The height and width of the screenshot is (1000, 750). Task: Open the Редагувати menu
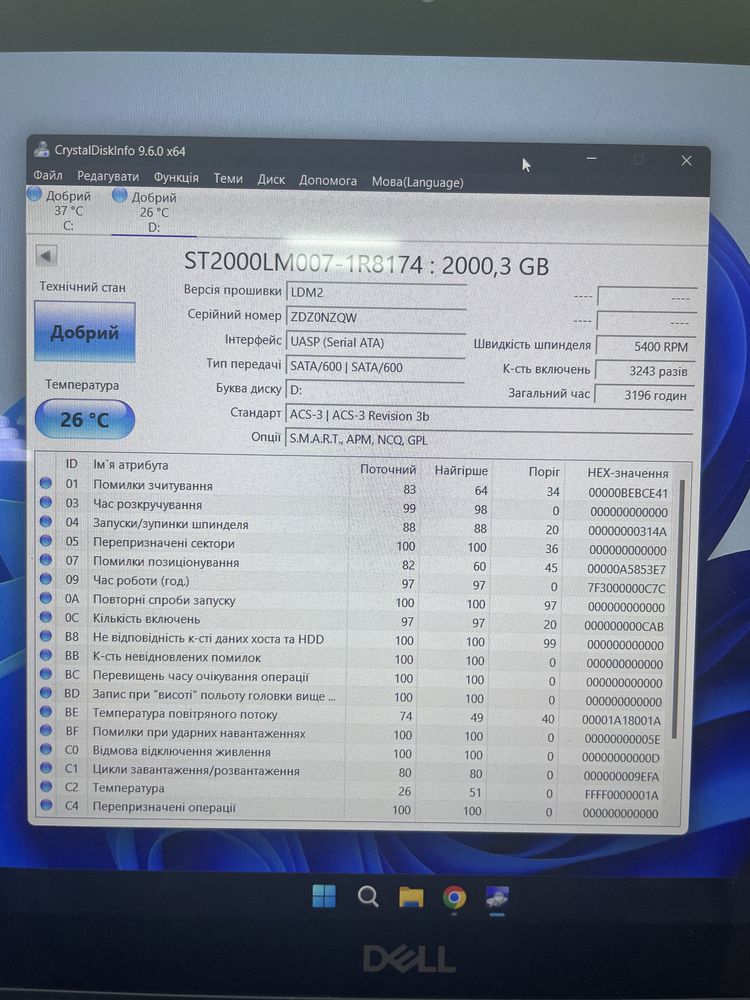coord(108,177)
